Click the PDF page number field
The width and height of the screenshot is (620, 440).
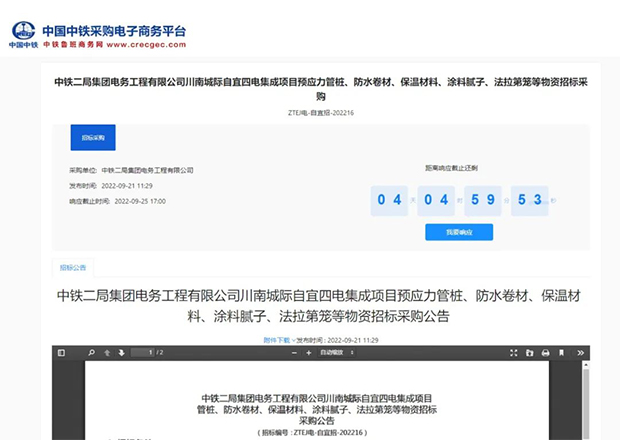point(142,353)
